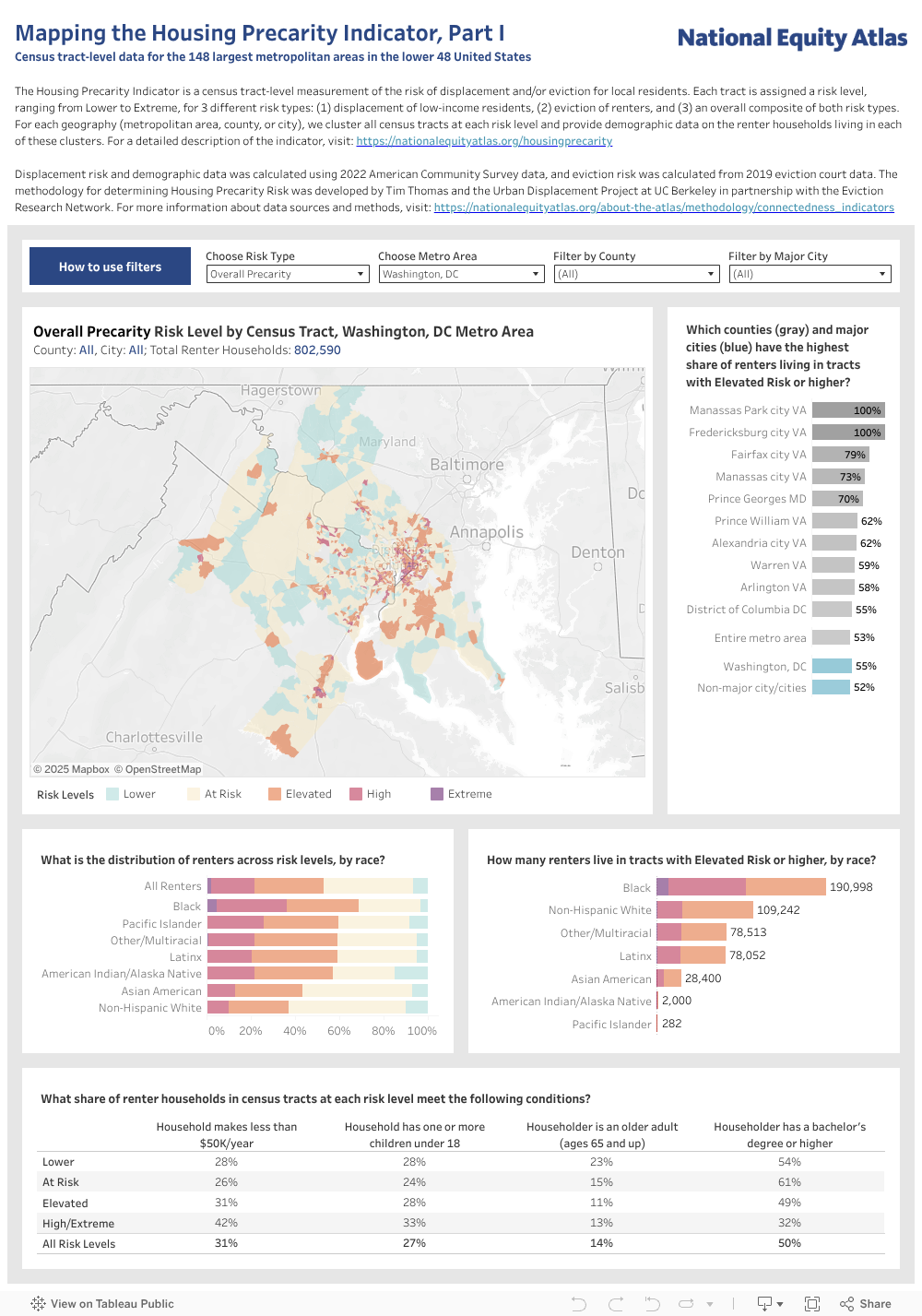922x1316 pixels.
Task: Click the Share icon
Action: tap(846, 1303)
